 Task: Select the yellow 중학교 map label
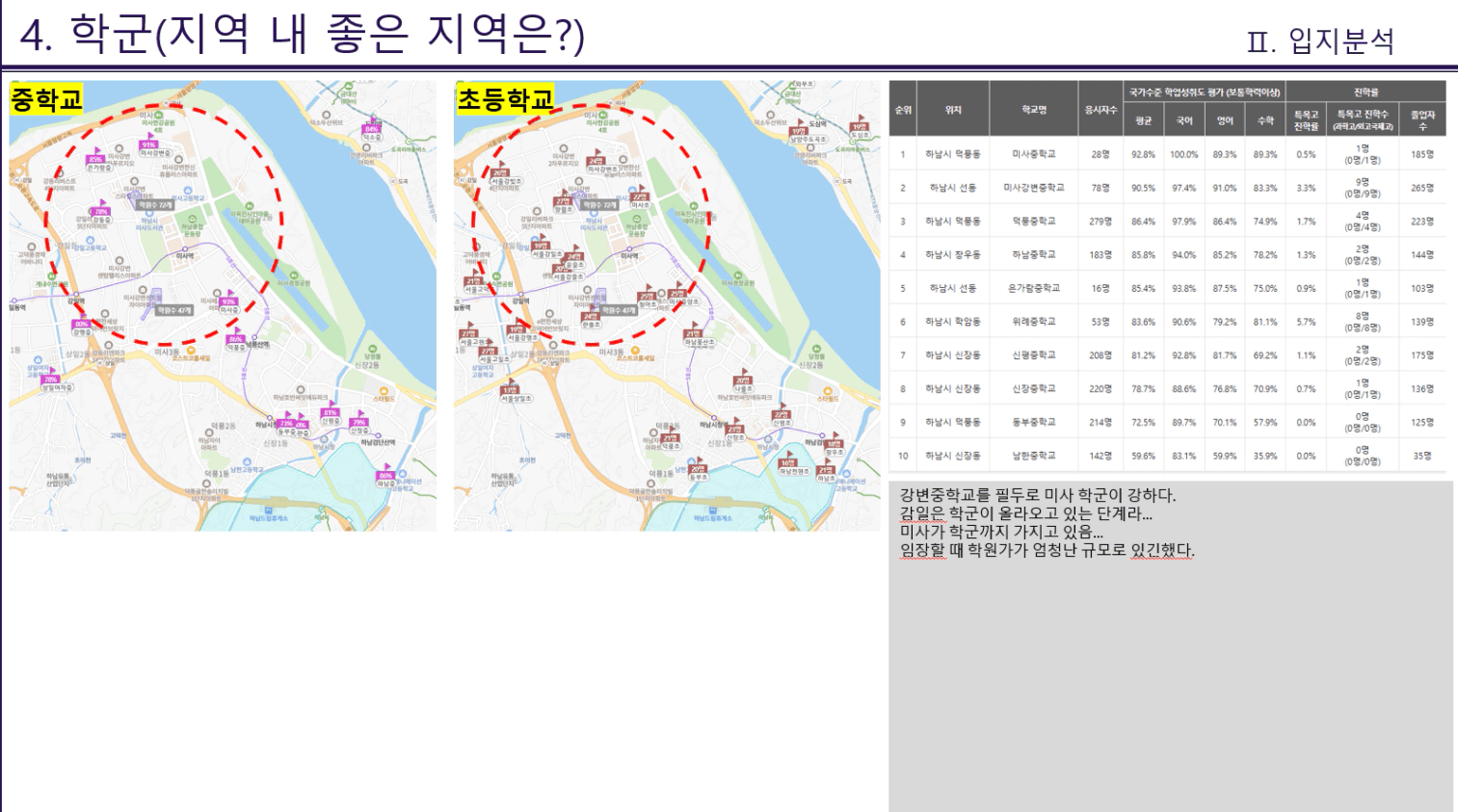[x=46, y=99]
